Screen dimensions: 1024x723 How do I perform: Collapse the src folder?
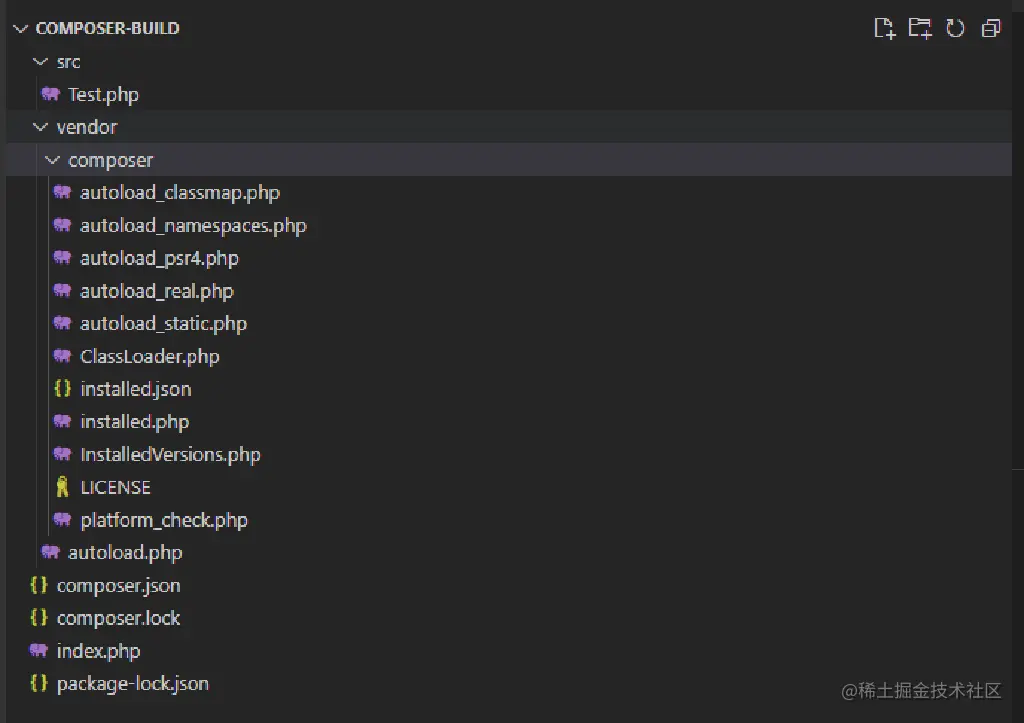tap(40, 62)
